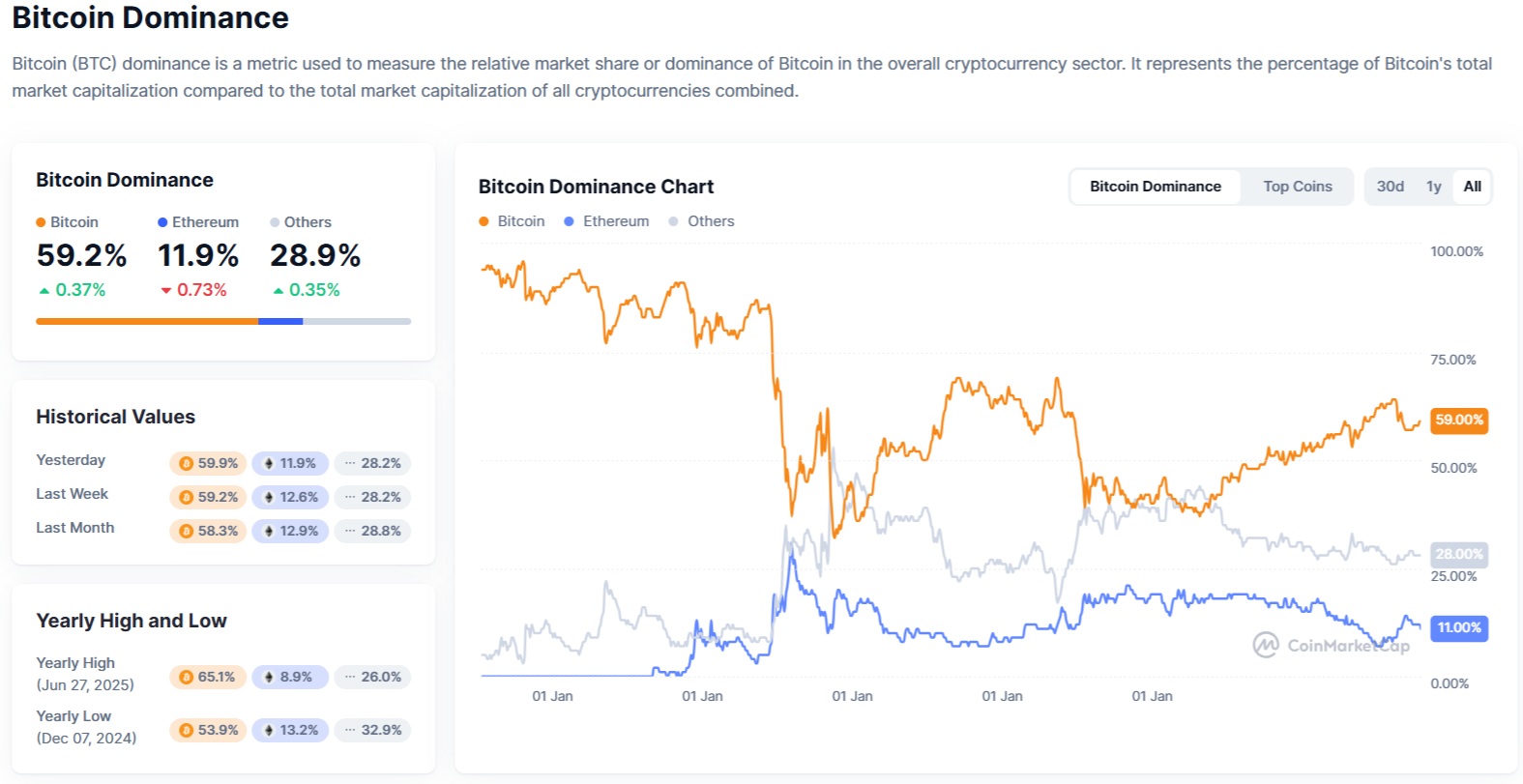Select the Bitcoin Dominance tab
Image resolution: width=1523 pixels, height=784 pixels.
[1155, 186]
